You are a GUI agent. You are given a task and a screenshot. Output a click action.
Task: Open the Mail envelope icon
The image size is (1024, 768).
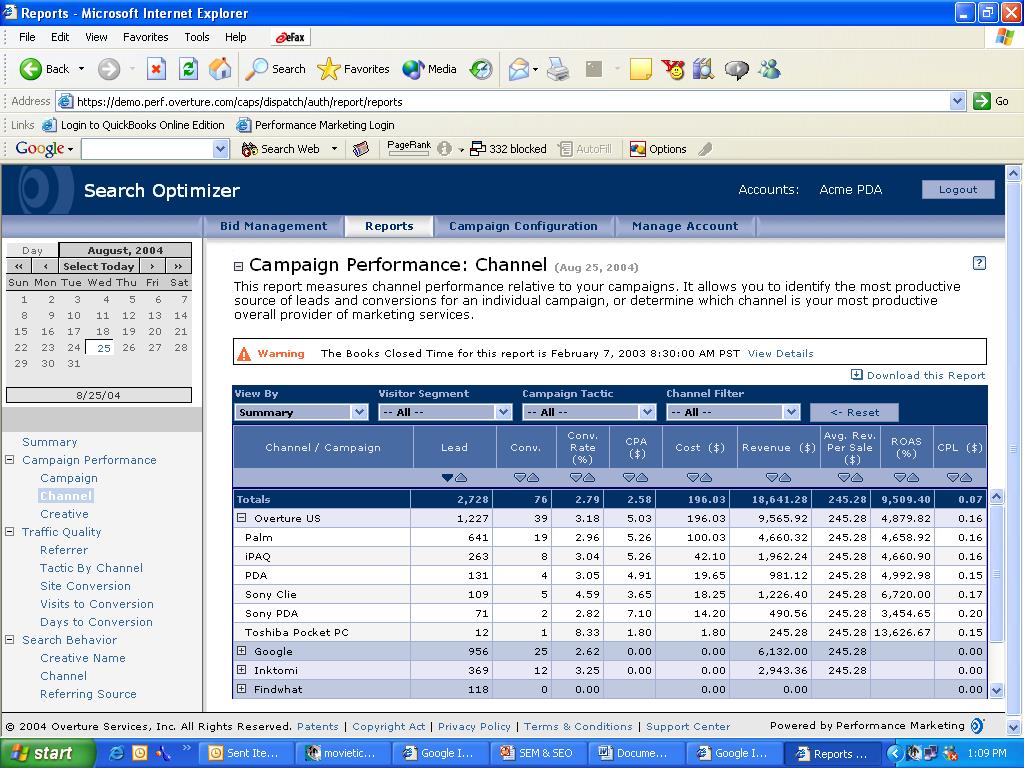(x=519, y=69)
